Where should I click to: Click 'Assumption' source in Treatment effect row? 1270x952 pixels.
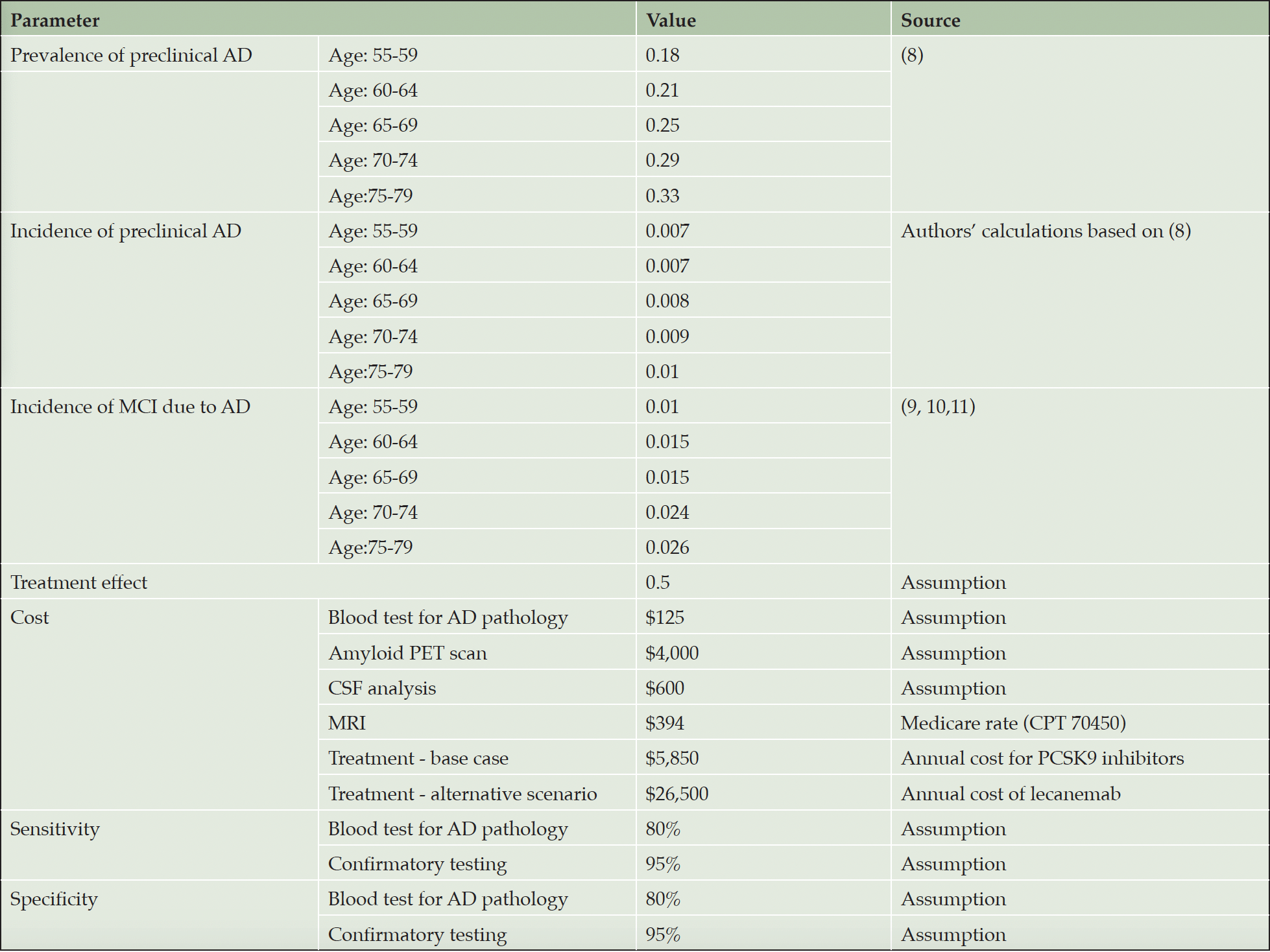953,583
